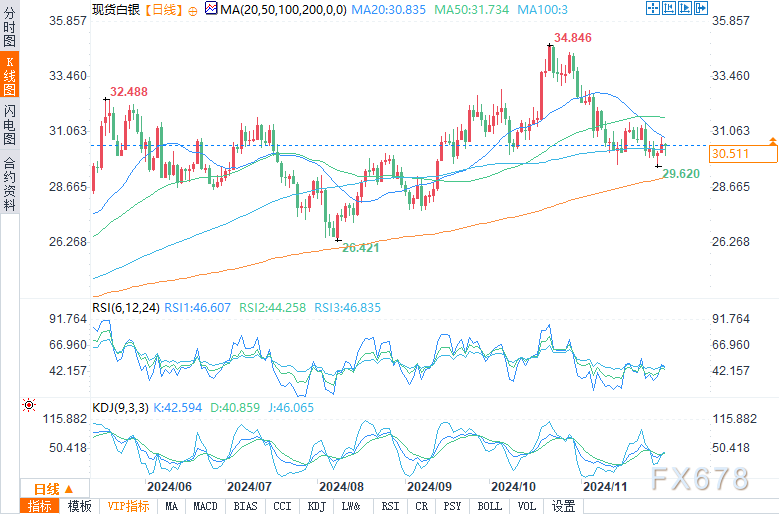Choose the BOLL indicator button
The width and height of the screenshot is (779, 514).
pyautogui.click(x=489, y=507)
